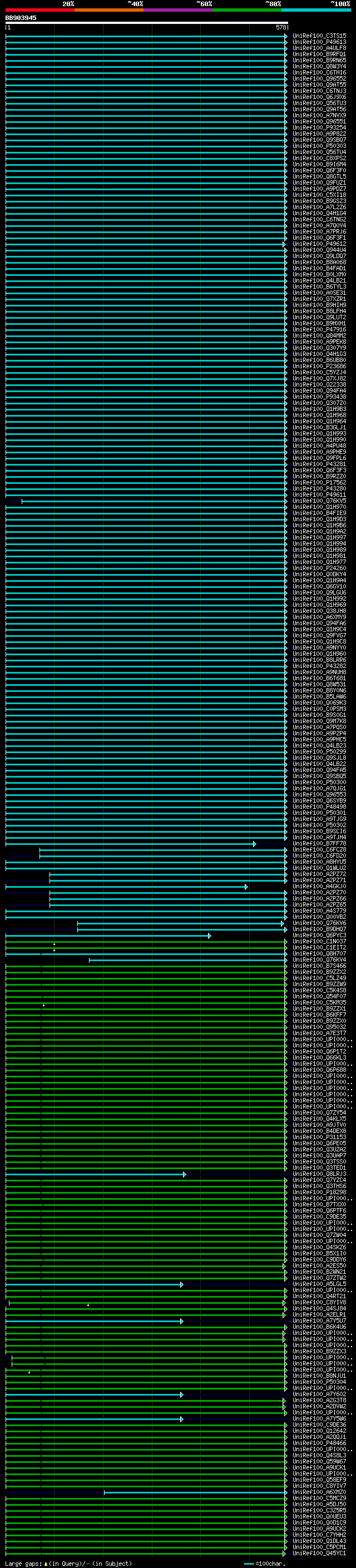Open the UniRef100_C6FCZ8 entry
This screenshot has height=1568, width=356.
[319, 850]
